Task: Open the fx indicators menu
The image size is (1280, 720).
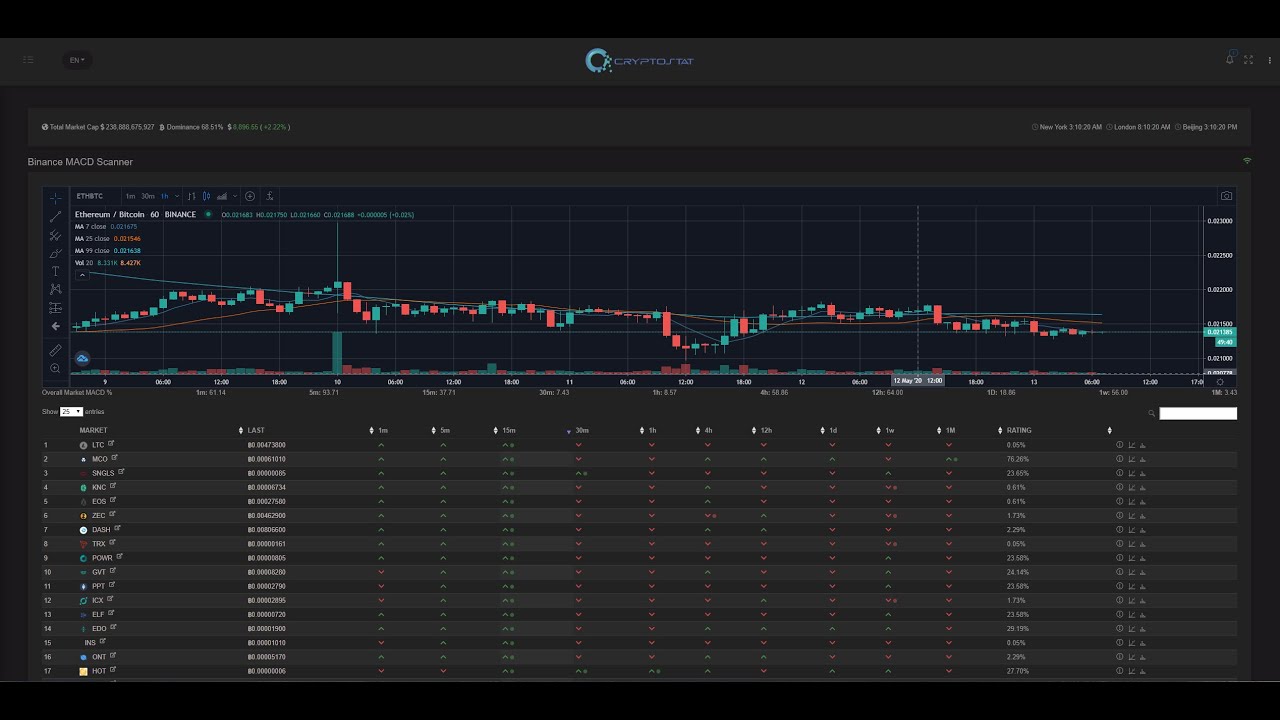Action: [270, 196]
